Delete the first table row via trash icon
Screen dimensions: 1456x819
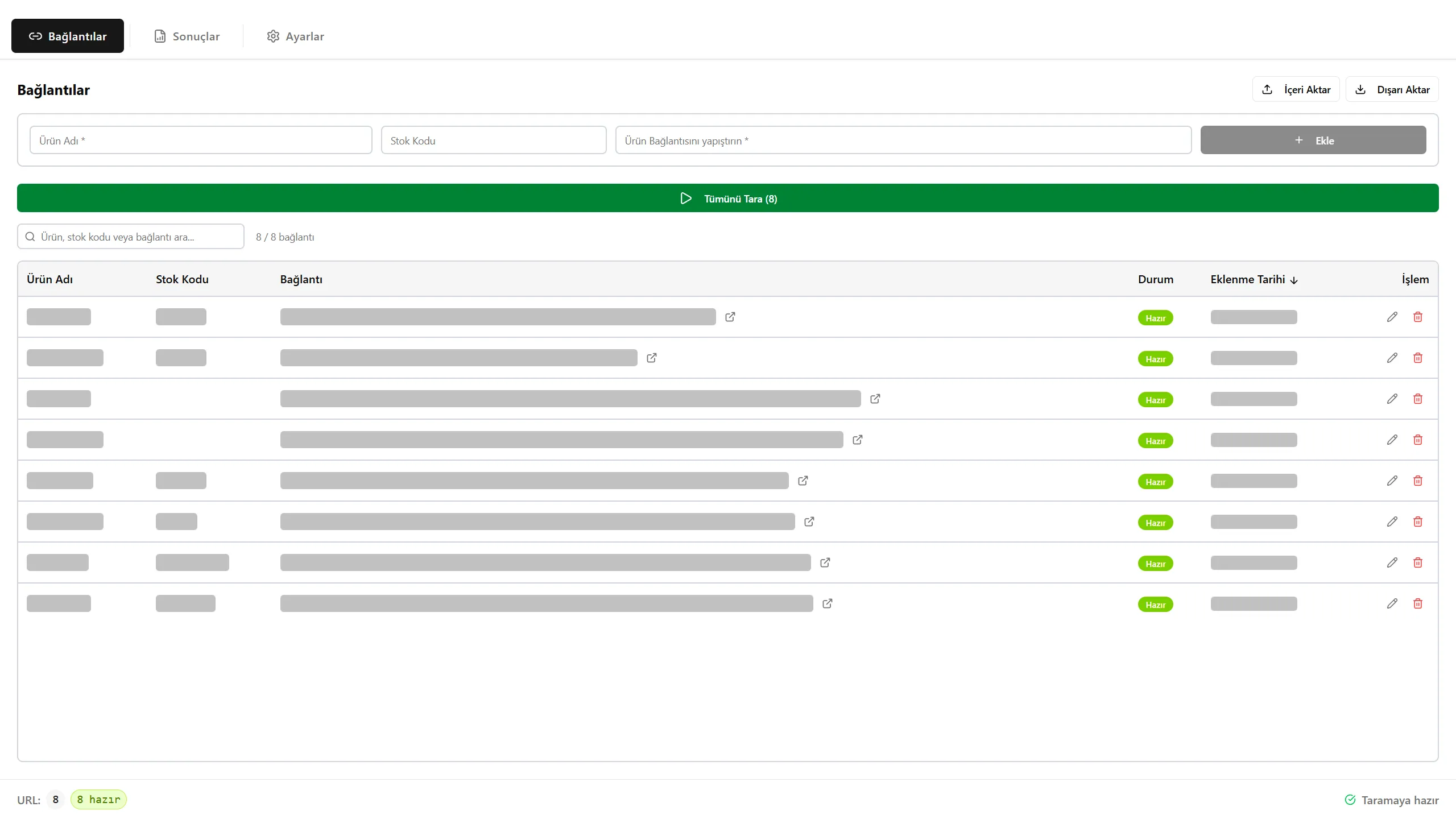[x=1417, y=317]
